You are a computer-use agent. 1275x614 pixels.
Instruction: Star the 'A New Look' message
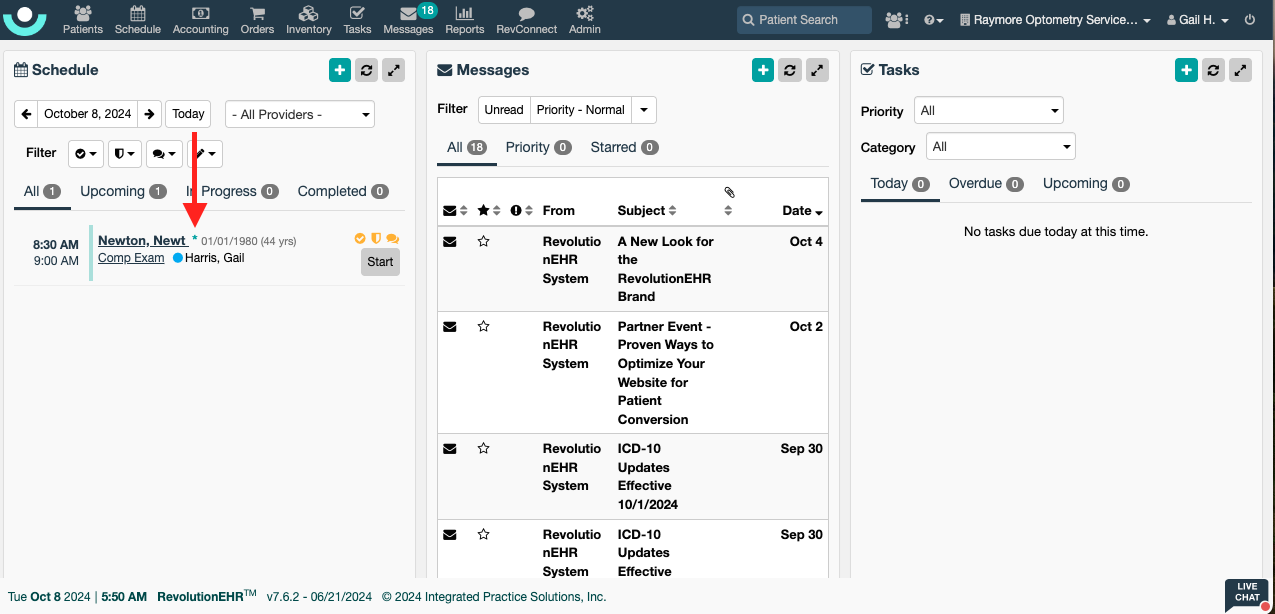coord(484,241)
